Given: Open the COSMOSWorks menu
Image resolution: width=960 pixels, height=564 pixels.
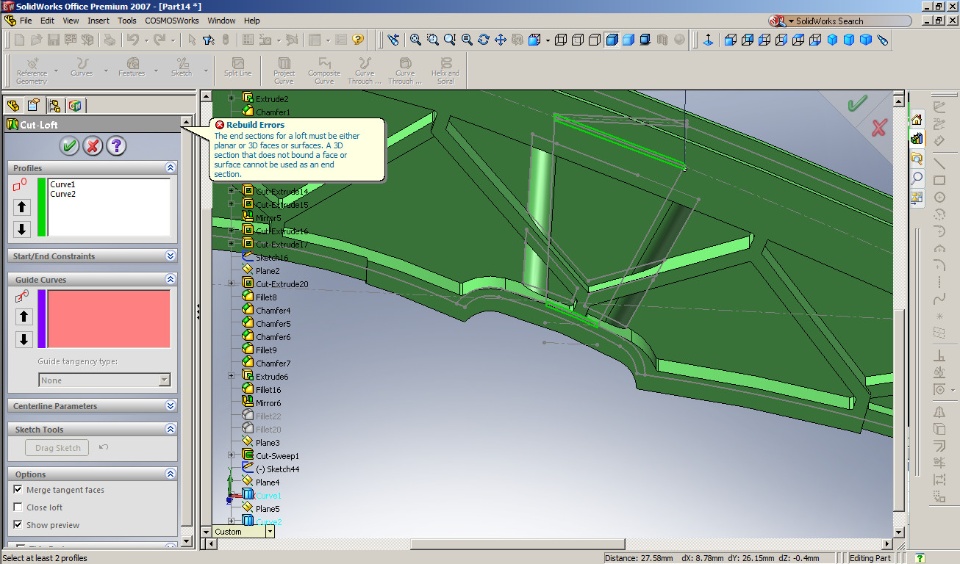Looking at the screenshot, I should [x=171, y=20].
